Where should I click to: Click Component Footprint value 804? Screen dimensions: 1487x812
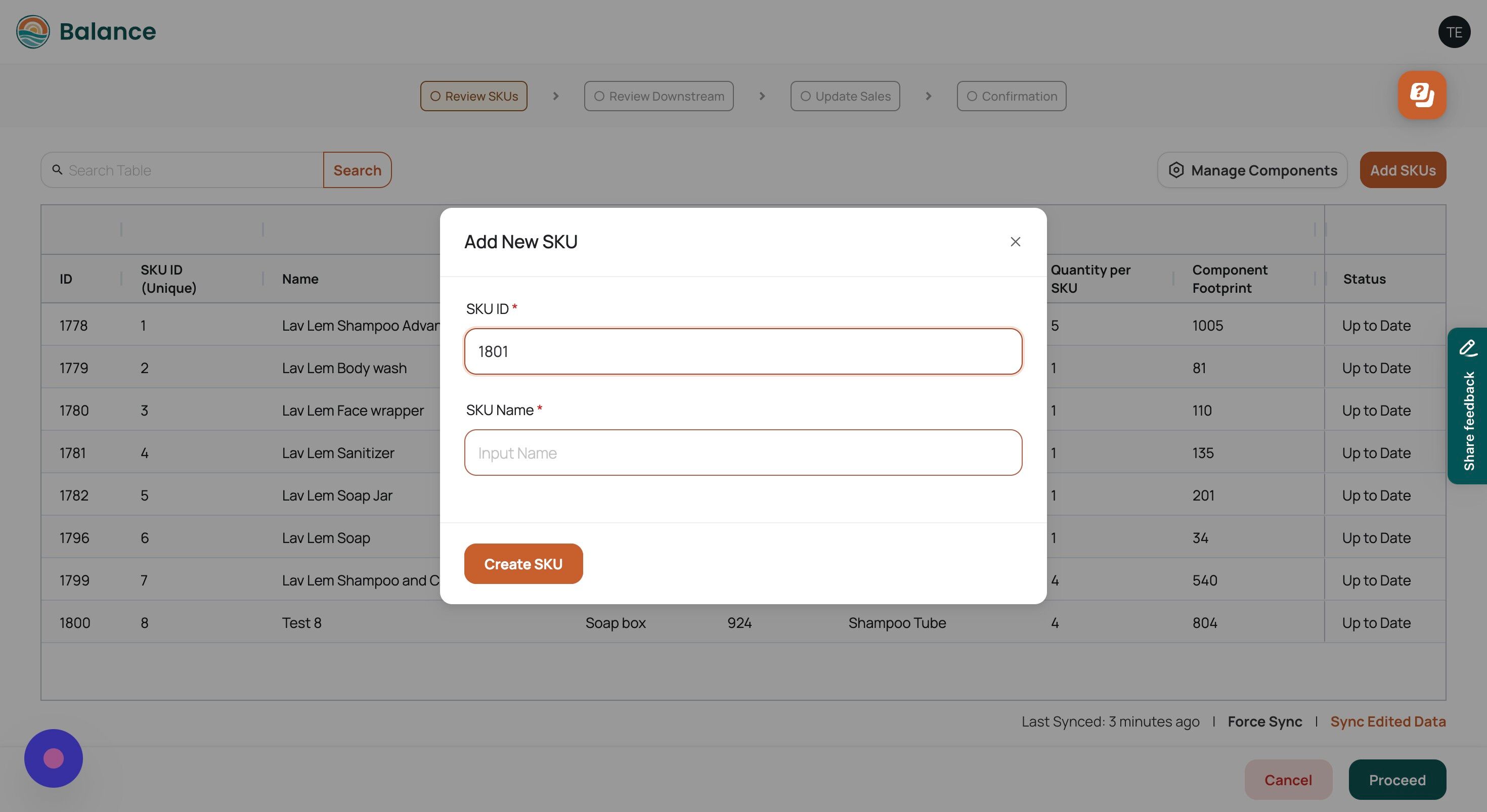click(x=1205, y=623)
